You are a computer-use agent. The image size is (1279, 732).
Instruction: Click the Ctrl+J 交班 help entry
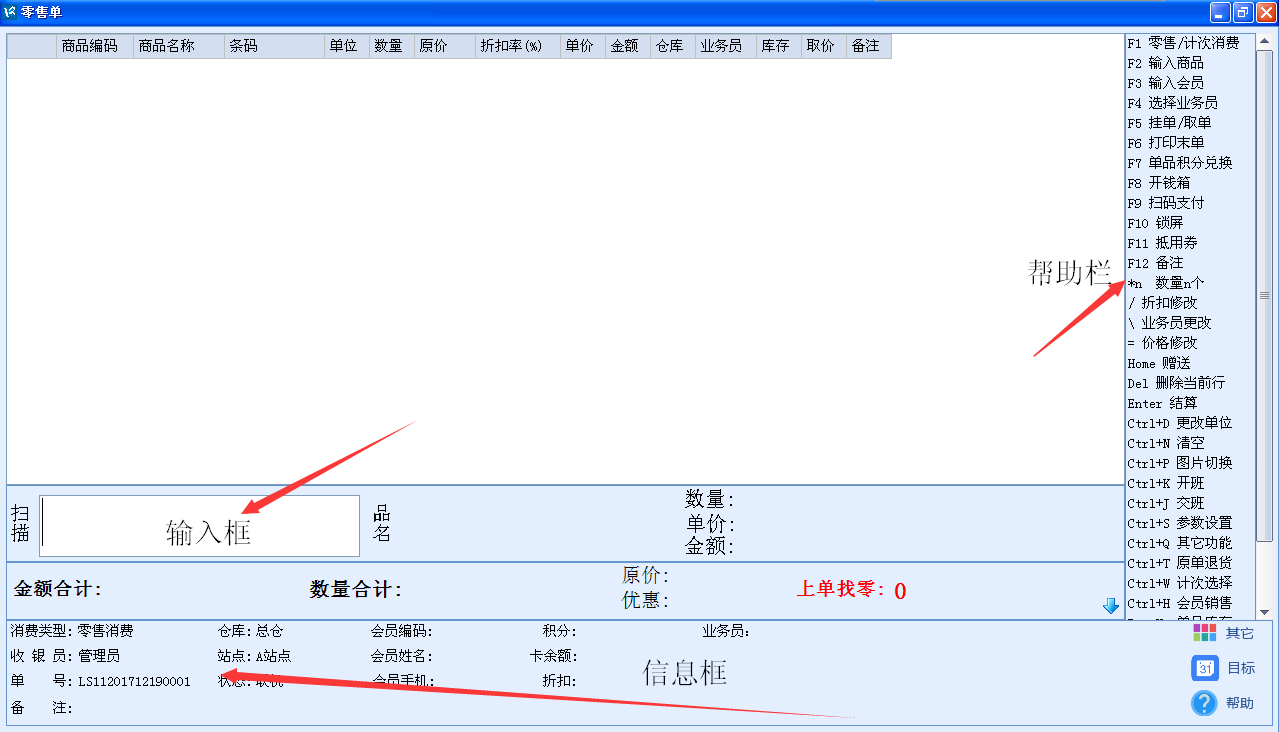click(1165, 503)
